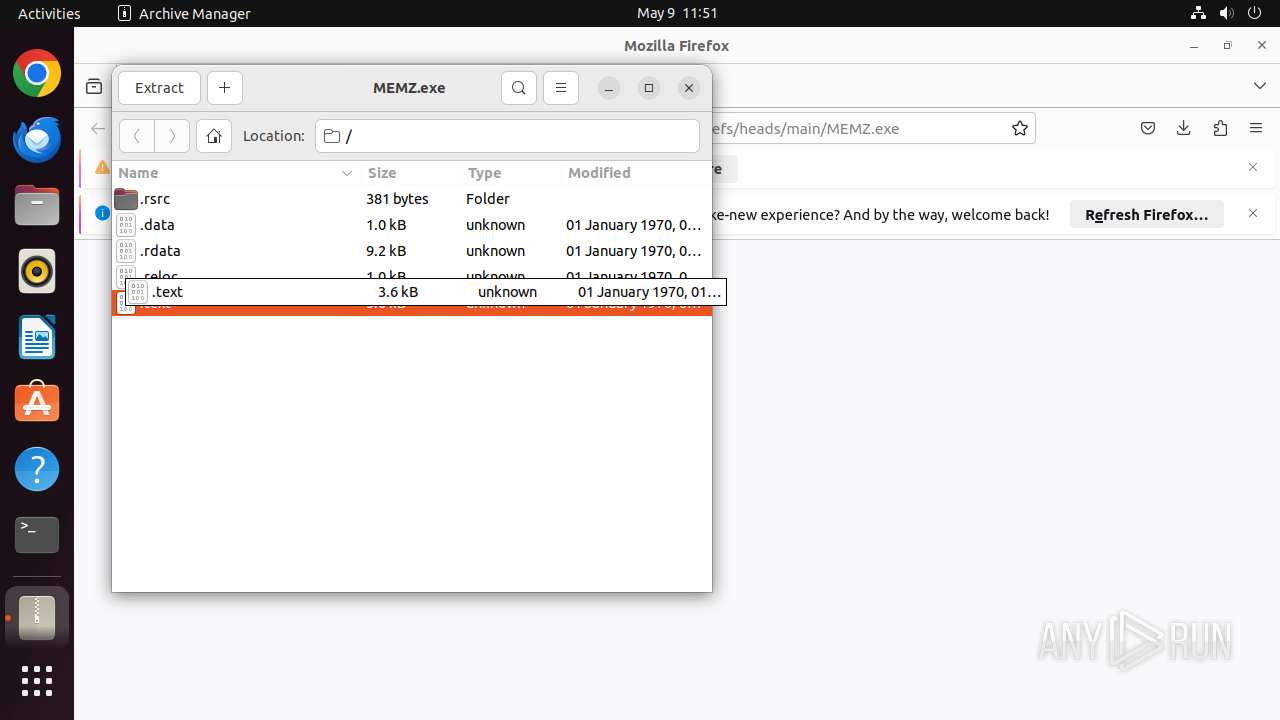Add files with the plus button
1280x720 pixels.
[x=224, y=88]
